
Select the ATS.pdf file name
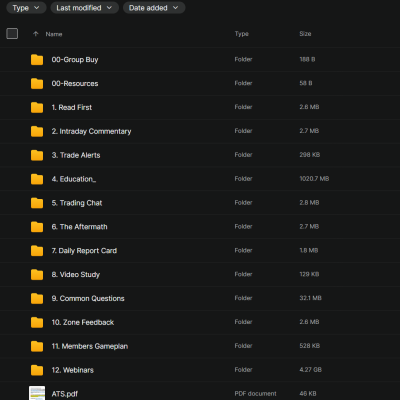pos(65,394)
